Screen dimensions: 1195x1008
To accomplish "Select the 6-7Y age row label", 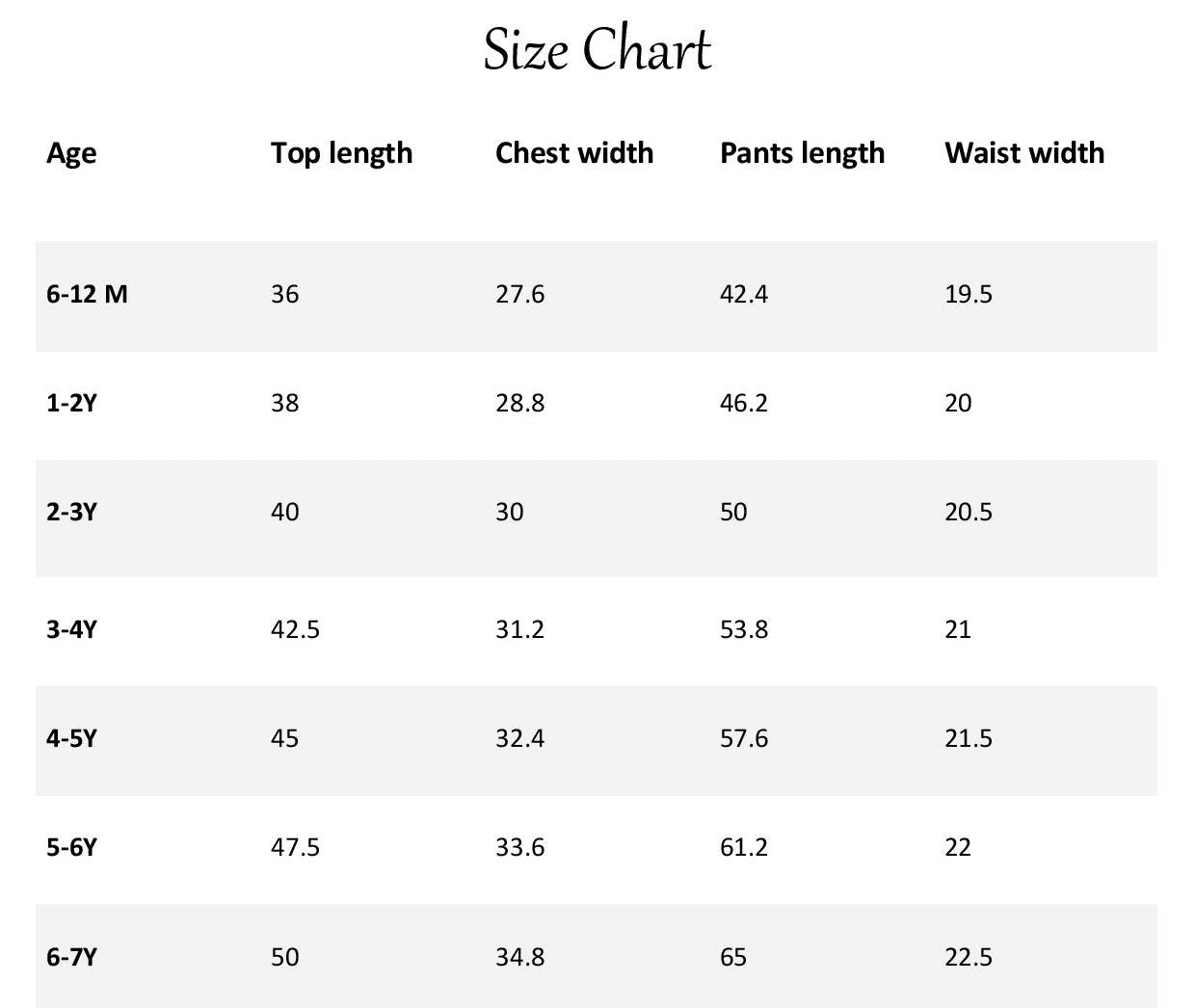I will tap(71, 958).
